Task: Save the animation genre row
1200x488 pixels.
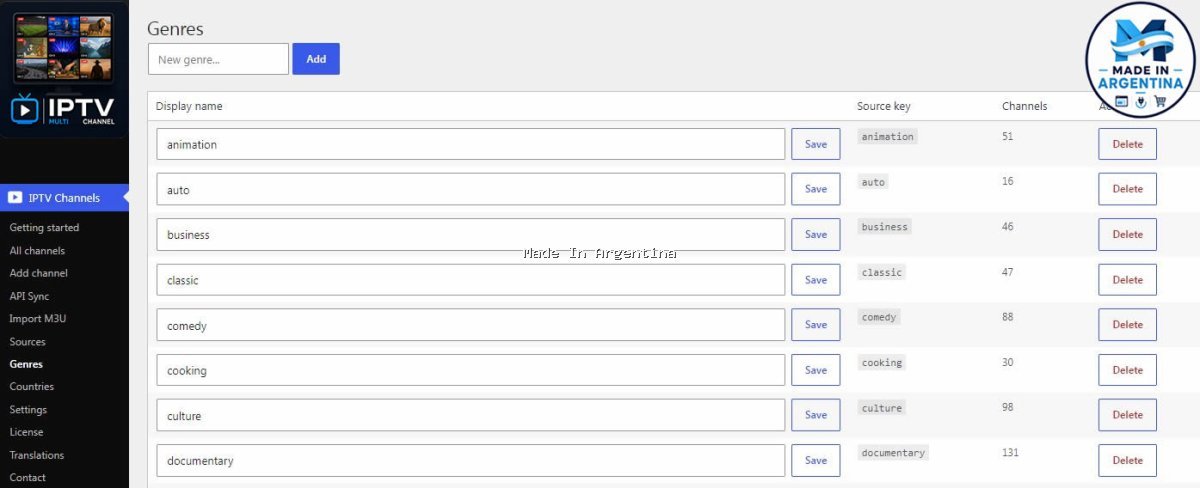Action: [816, 144]
